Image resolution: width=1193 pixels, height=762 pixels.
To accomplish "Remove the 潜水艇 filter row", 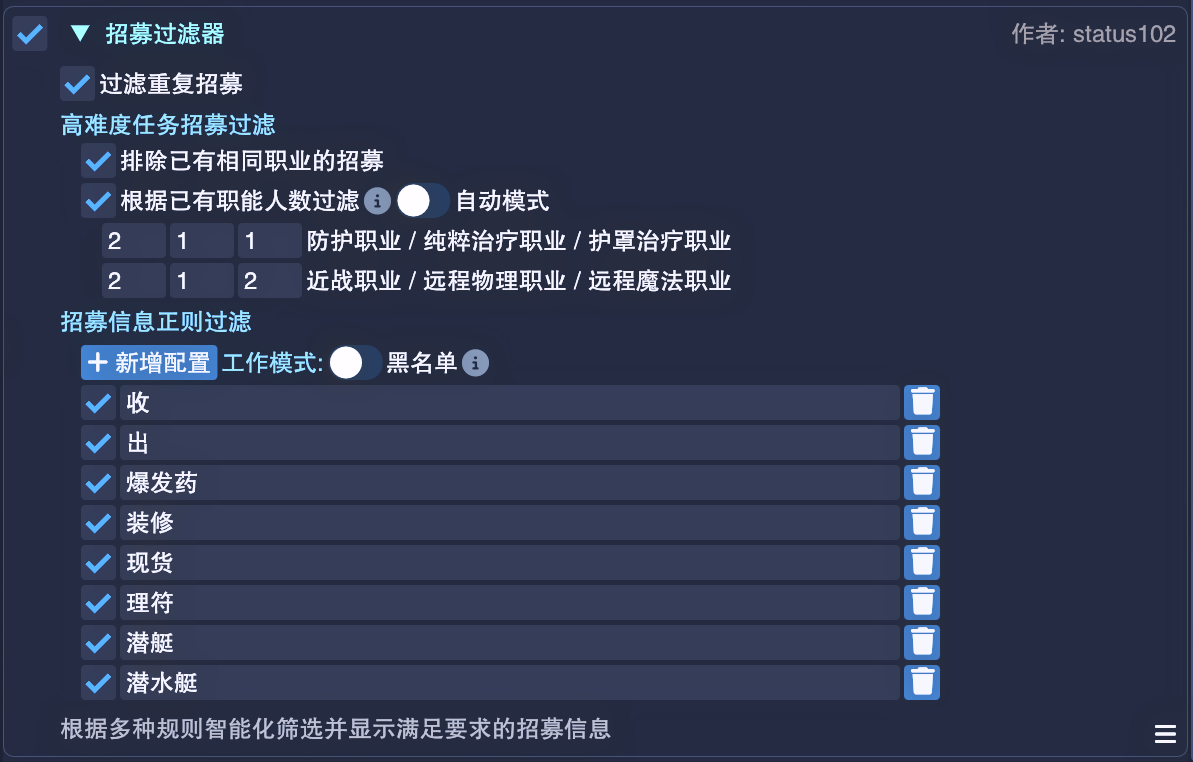I will 922,682.
